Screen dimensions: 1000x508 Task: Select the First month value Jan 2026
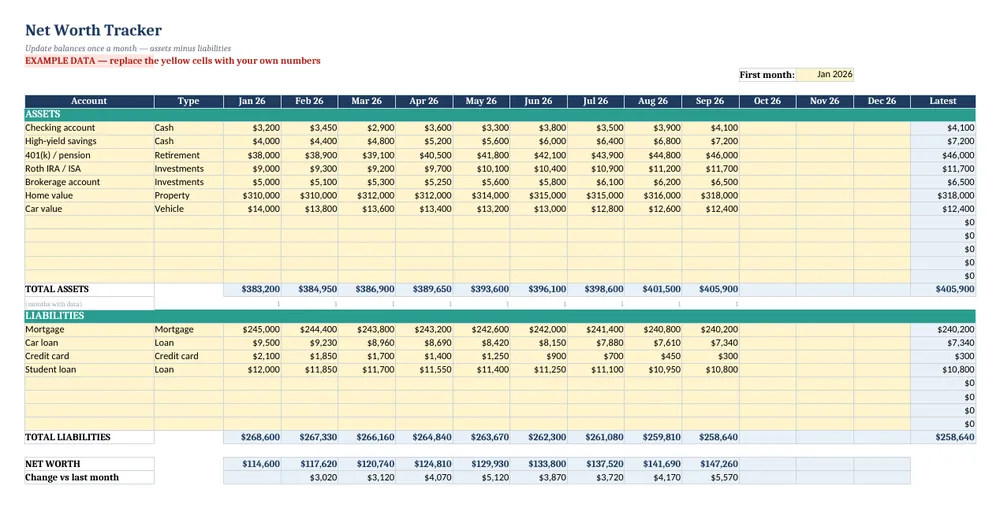pos(825,75)
